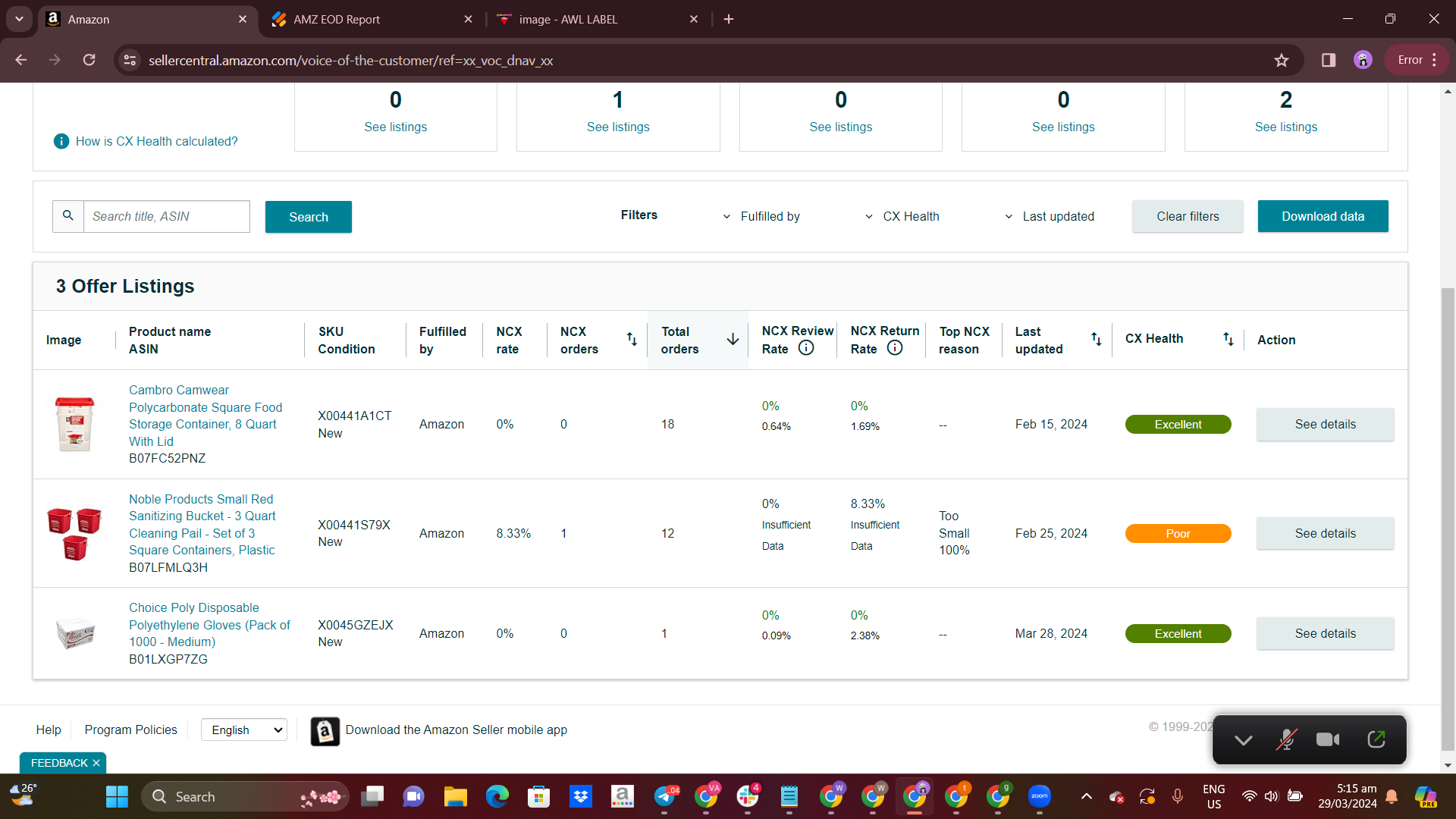The height and width of the screenshot is (819, 1456).
Task: Click the browser back arrow
Action: click(21, 60)
